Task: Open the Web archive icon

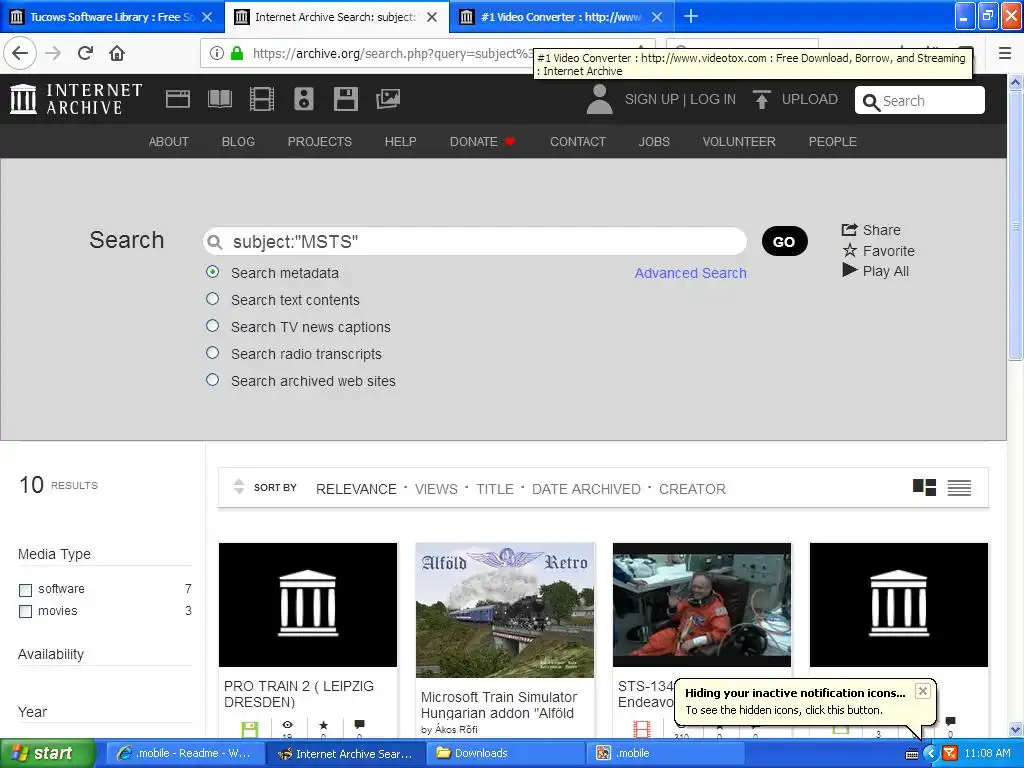Action: tap(178, 99)
